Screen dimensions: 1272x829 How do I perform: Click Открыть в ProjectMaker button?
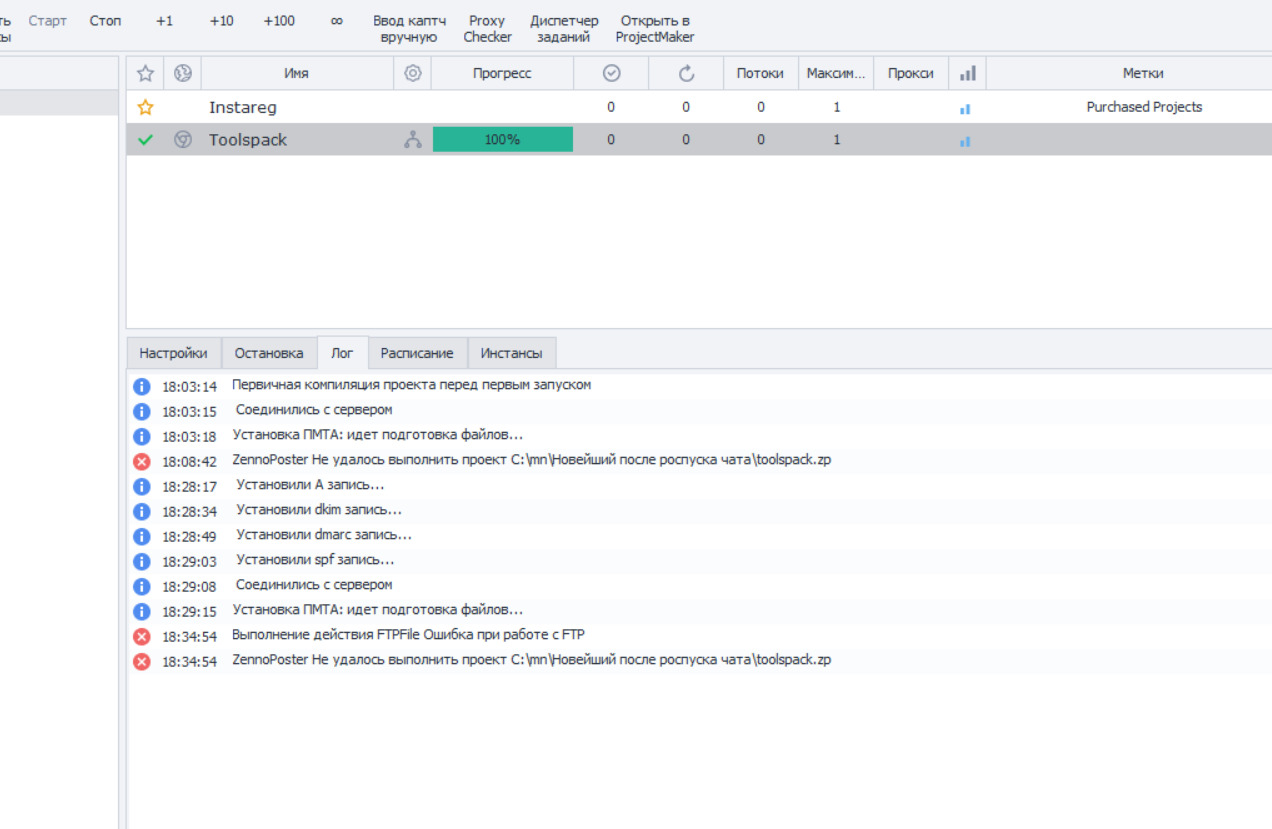(x=655, y=29)
